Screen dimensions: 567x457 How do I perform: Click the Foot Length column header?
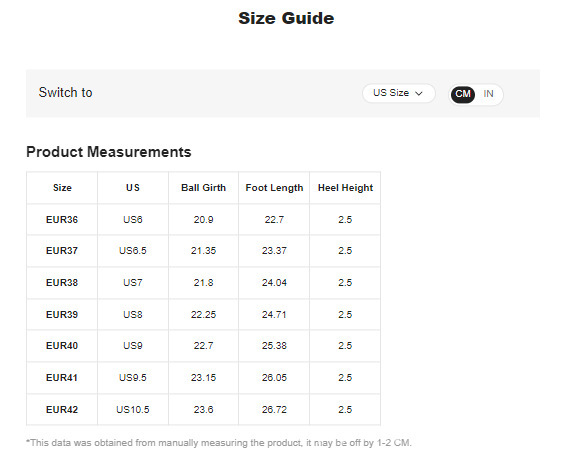(274, 188)
